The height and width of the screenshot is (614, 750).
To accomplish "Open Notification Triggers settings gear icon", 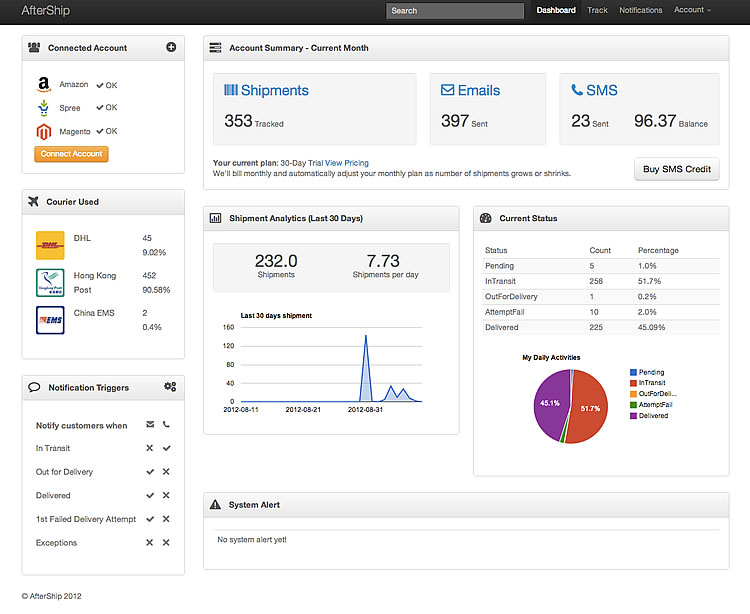I will 170,386.
